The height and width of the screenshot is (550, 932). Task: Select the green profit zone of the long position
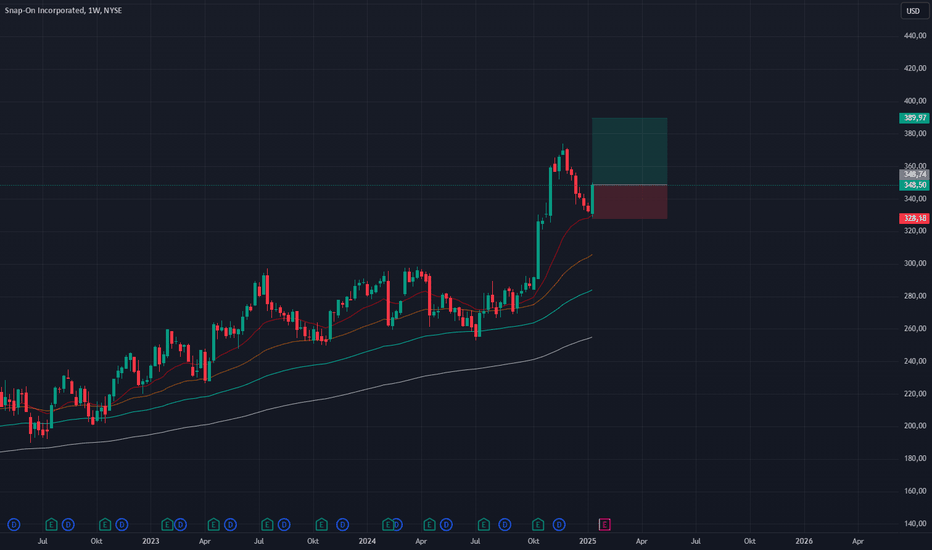629,151
